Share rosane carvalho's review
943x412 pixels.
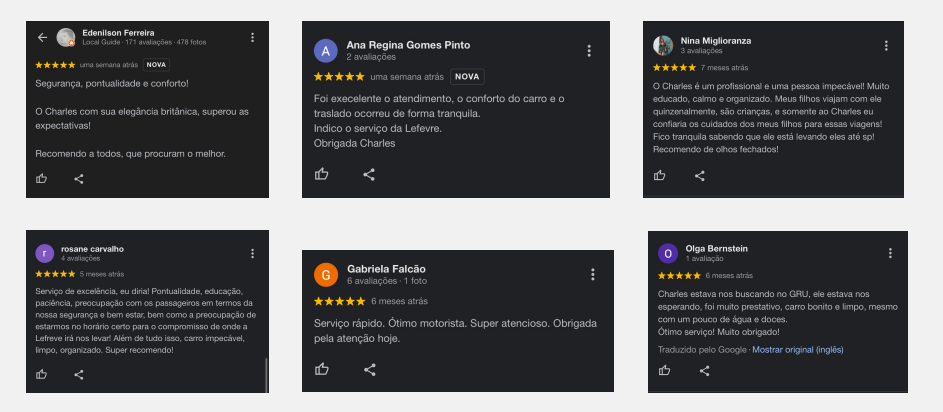click(79, 374)
